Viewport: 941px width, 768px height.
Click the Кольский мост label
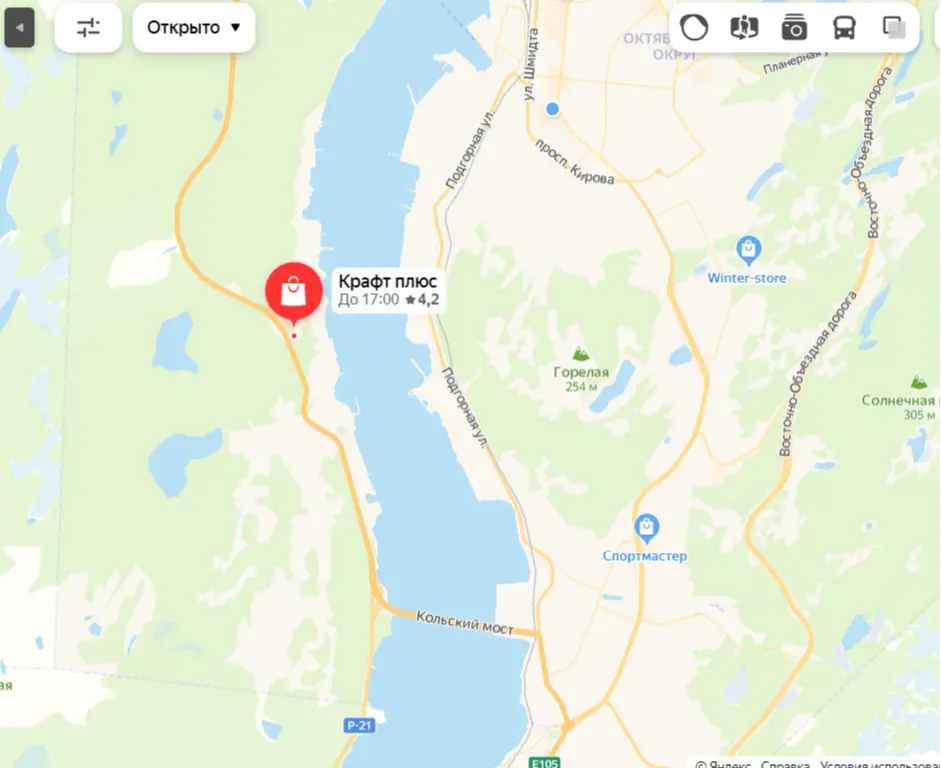pos(465,623)
